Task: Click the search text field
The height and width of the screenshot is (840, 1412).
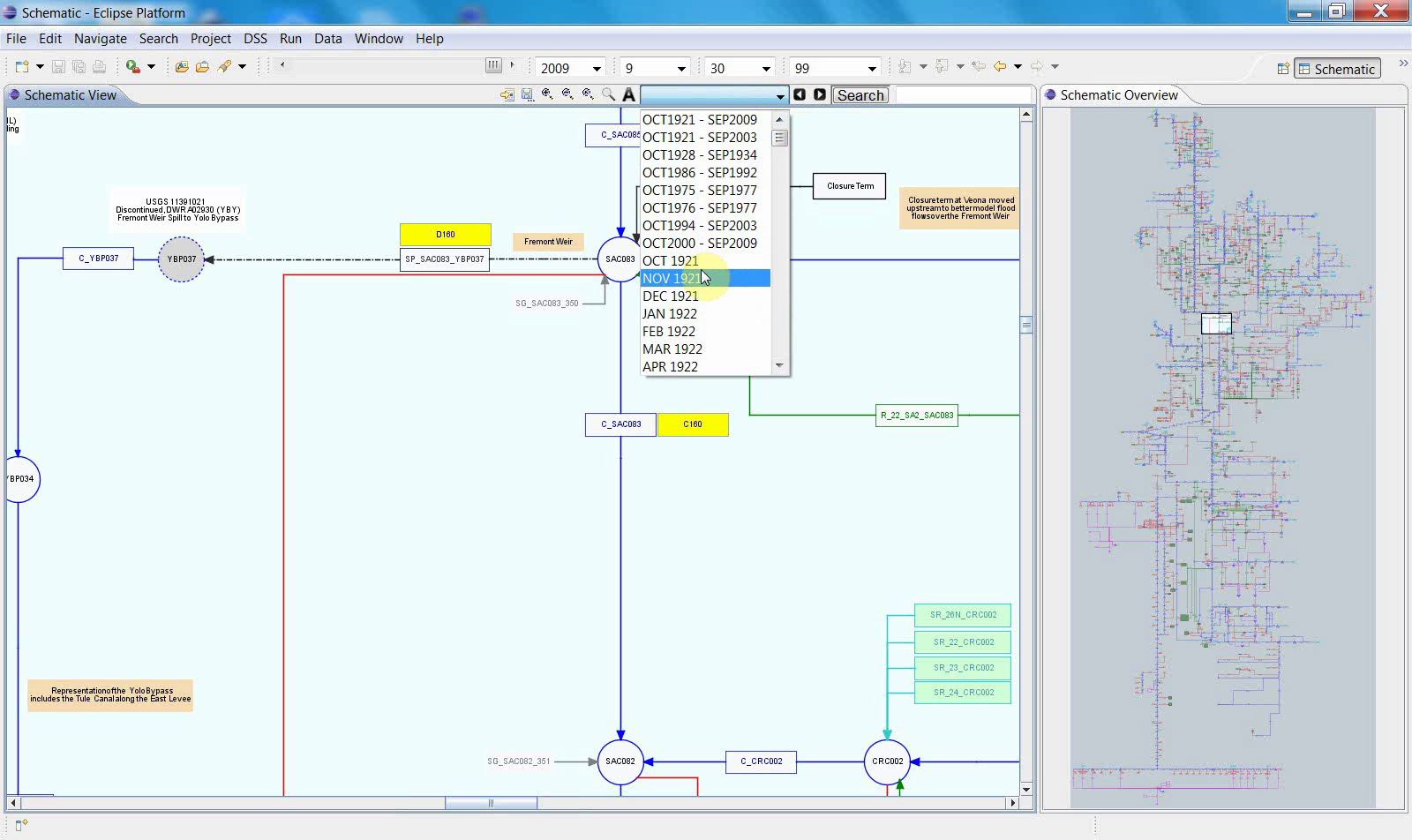Action: coord(964,95)
